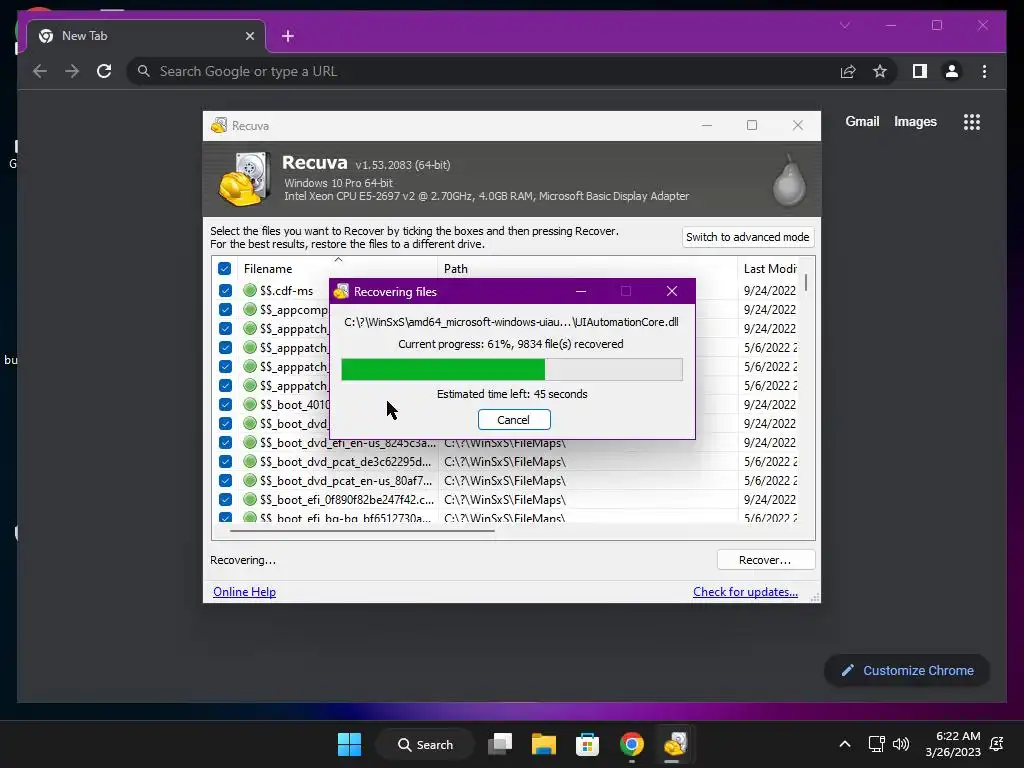Show hidden system tray icons
Image resolution: width=1024 pixels, height=768 pixels.
tap(844, 744)
